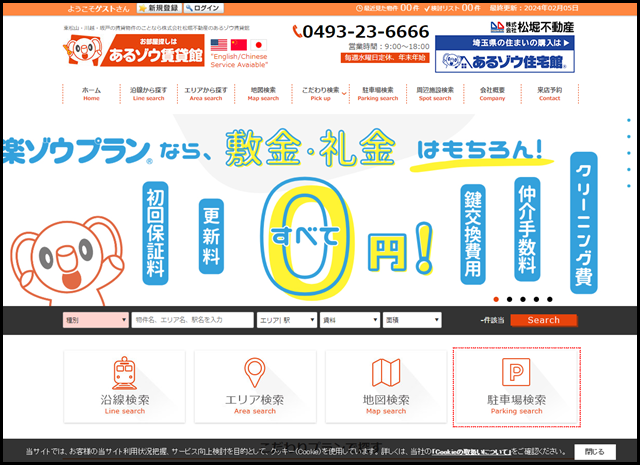Open 周辺施設検索 Spot search menu item
The image size is (640, 465).
coord(435,93)
